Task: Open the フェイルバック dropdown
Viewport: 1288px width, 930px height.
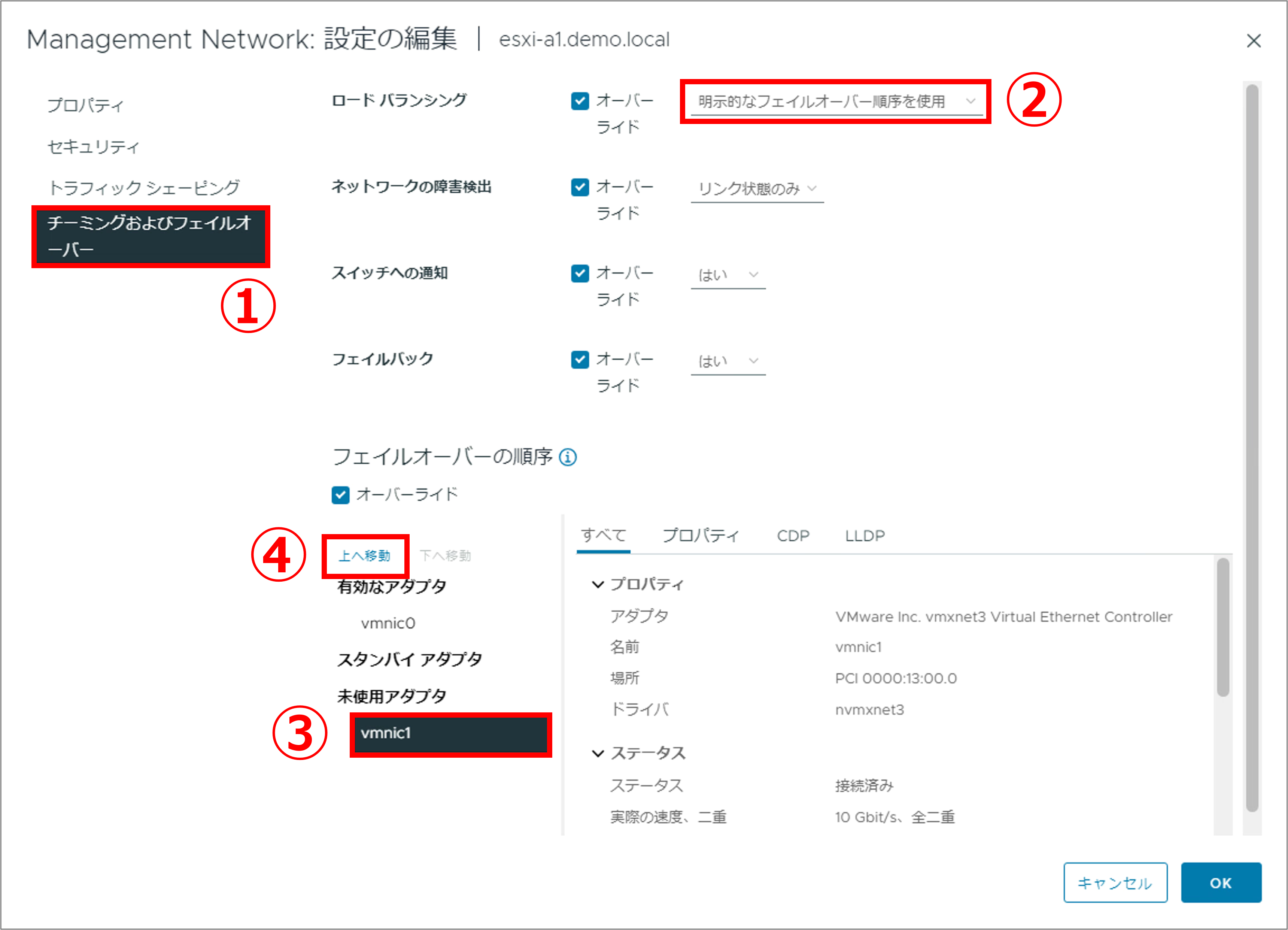Action: point(728,361)
